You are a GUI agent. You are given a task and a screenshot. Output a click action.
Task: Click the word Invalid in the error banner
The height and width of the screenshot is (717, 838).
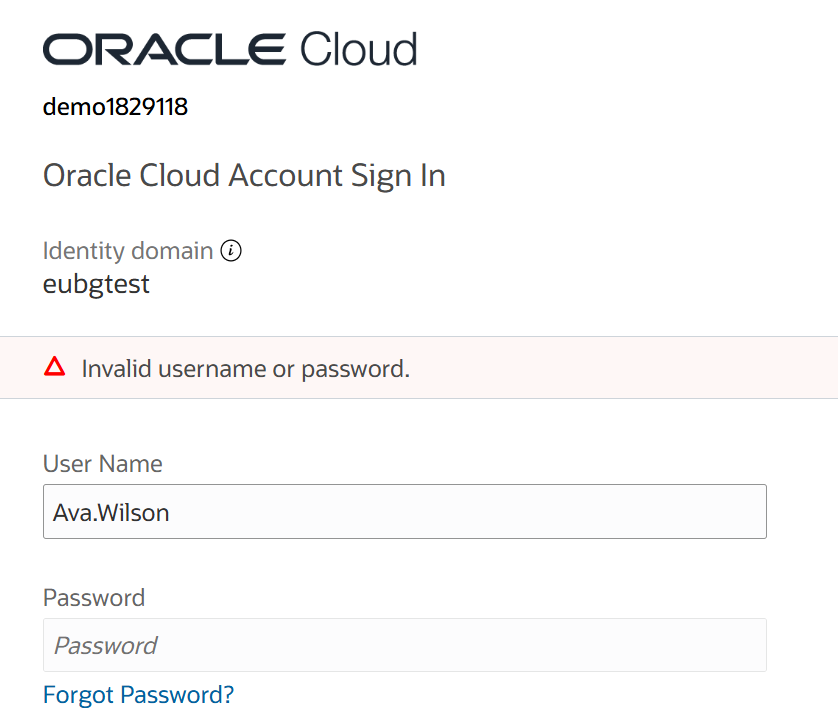coord(115,368)
